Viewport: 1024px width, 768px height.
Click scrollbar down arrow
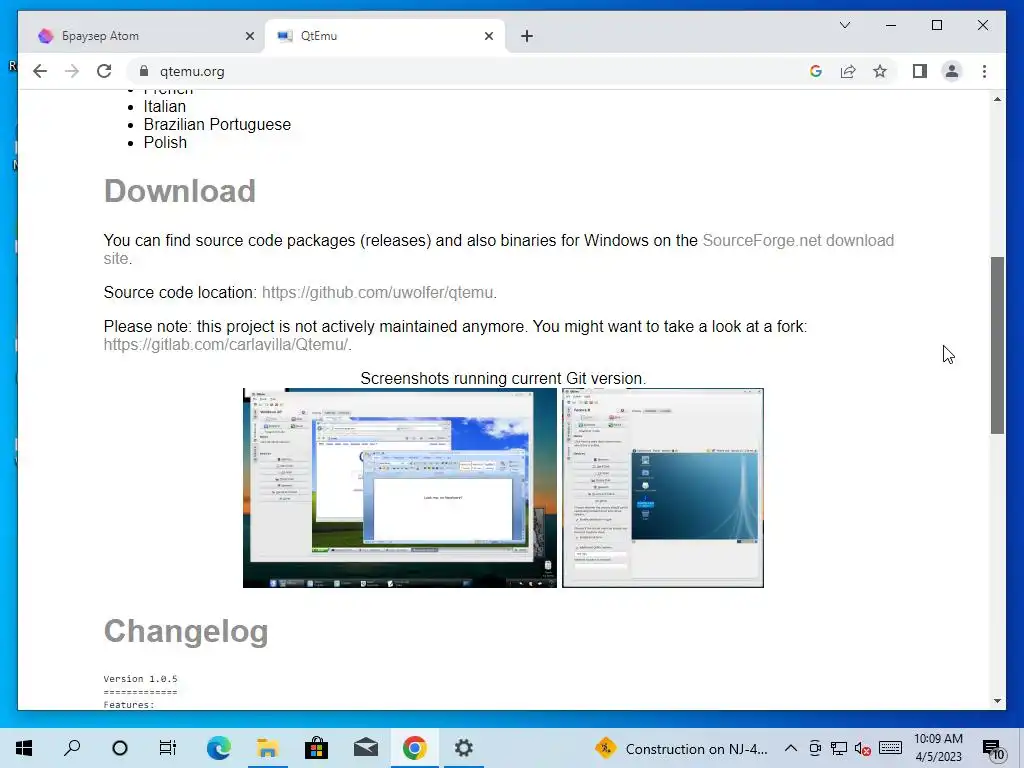pyautogui.click(x=997, y=701)
